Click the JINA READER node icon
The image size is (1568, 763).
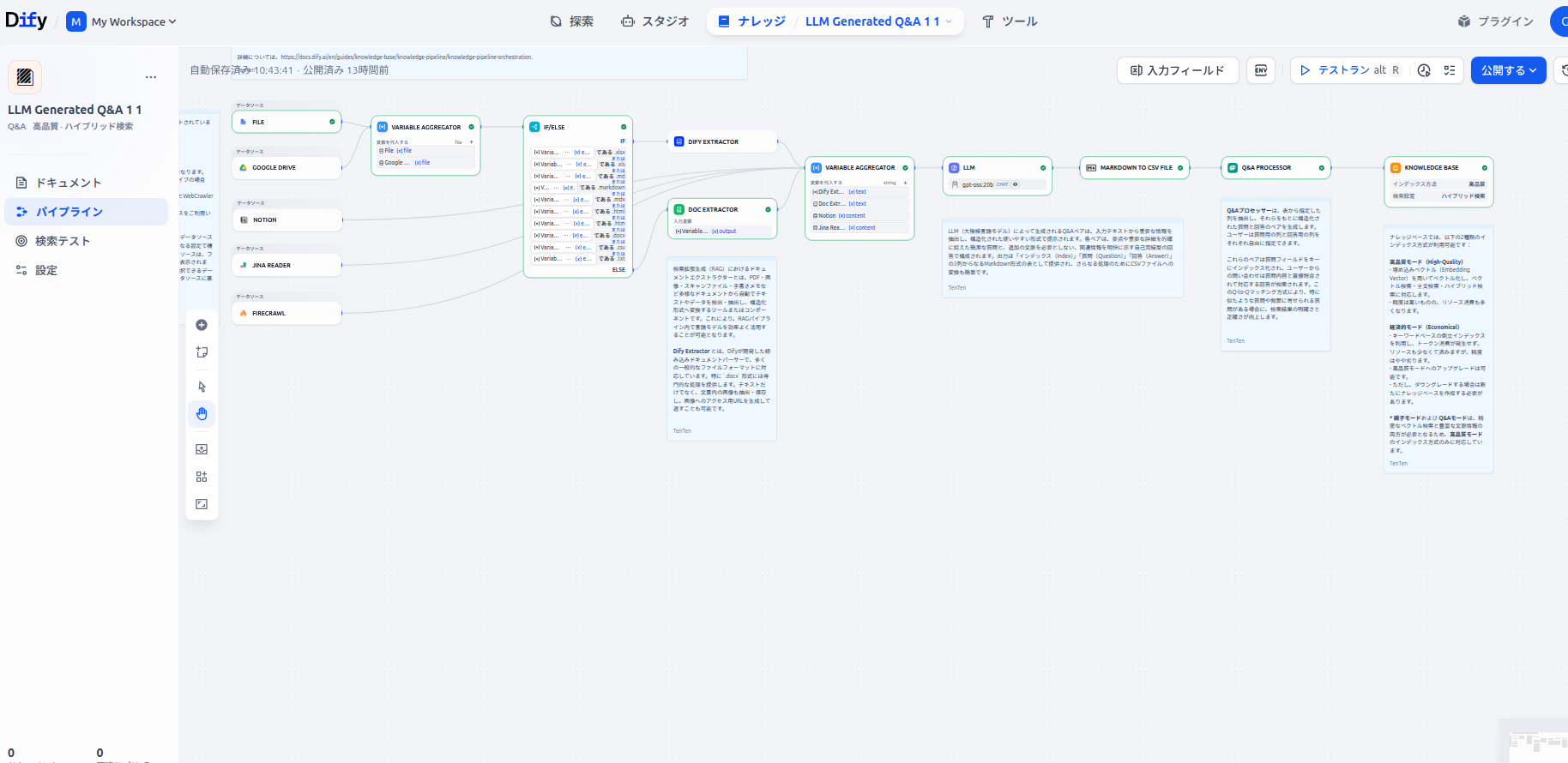click(x=244, y=265)
